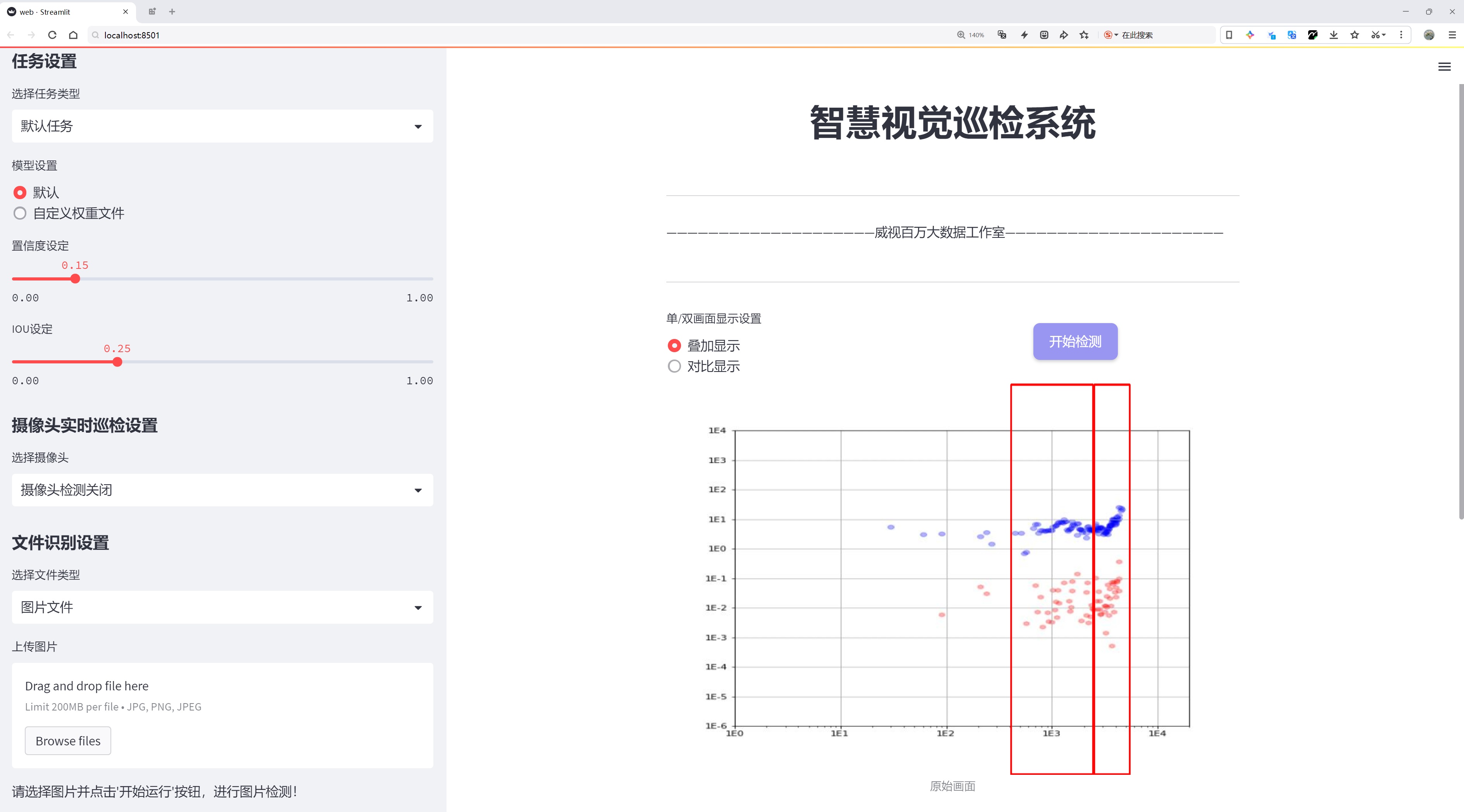Click the translate page icon in address bar

click(x=1002, y=35)
